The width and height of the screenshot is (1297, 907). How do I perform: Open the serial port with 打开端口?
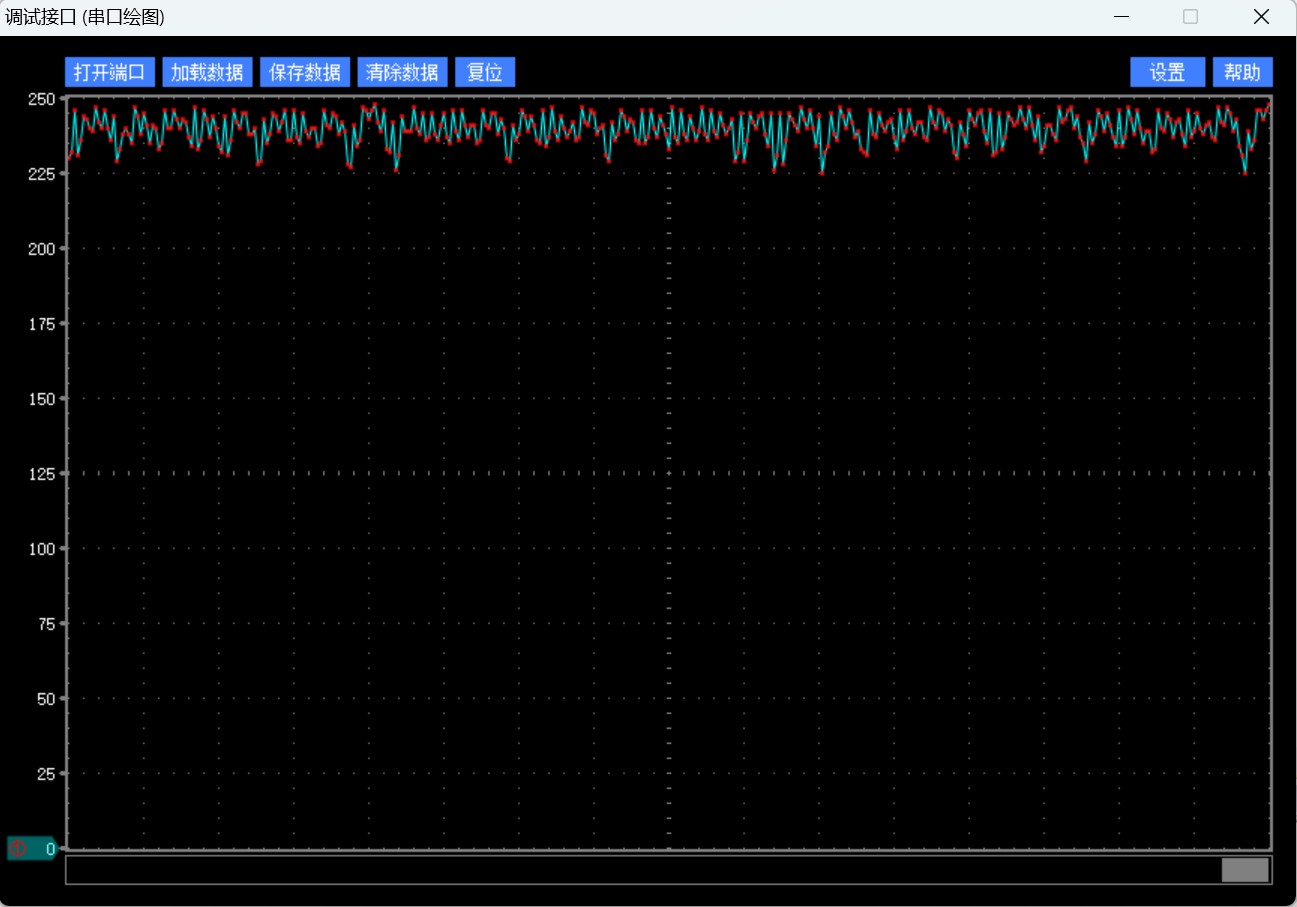click(x=110, y=72)
